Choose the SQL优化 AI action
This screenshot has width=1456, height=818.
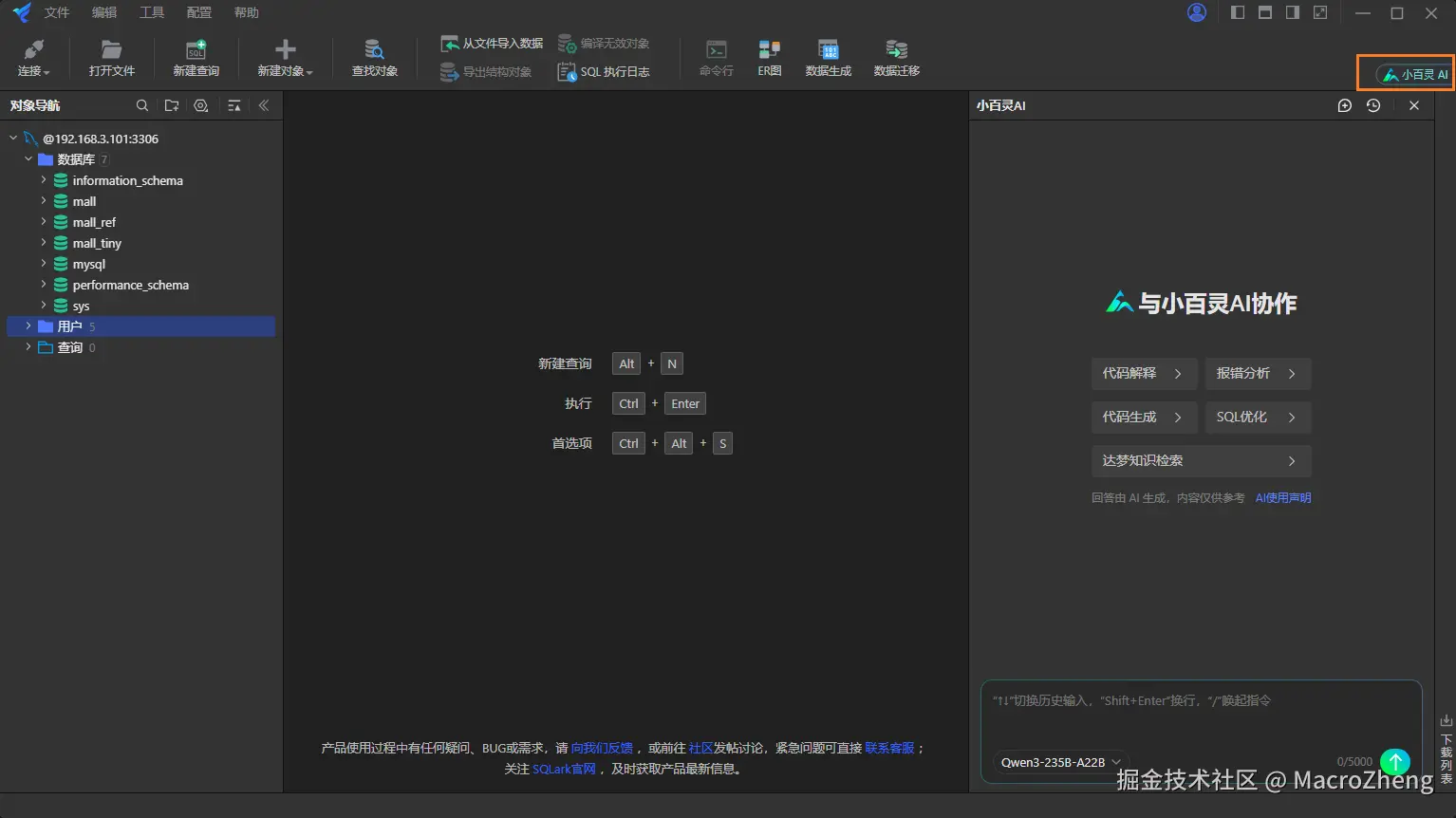point(1258,418)
